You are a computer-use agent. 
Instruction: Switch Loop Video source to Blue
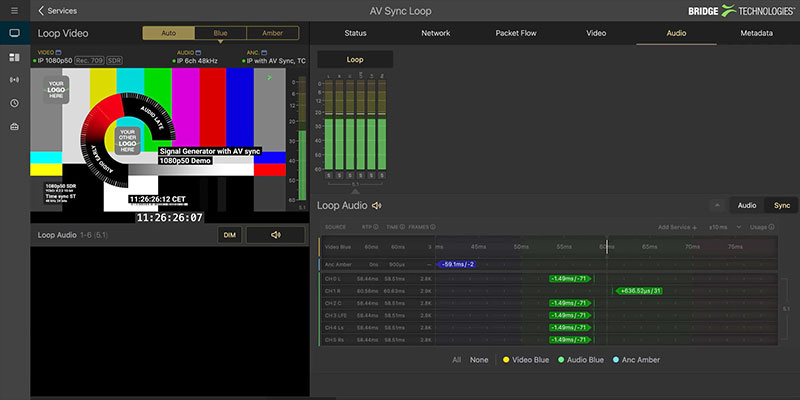click(x=218, y=33)
